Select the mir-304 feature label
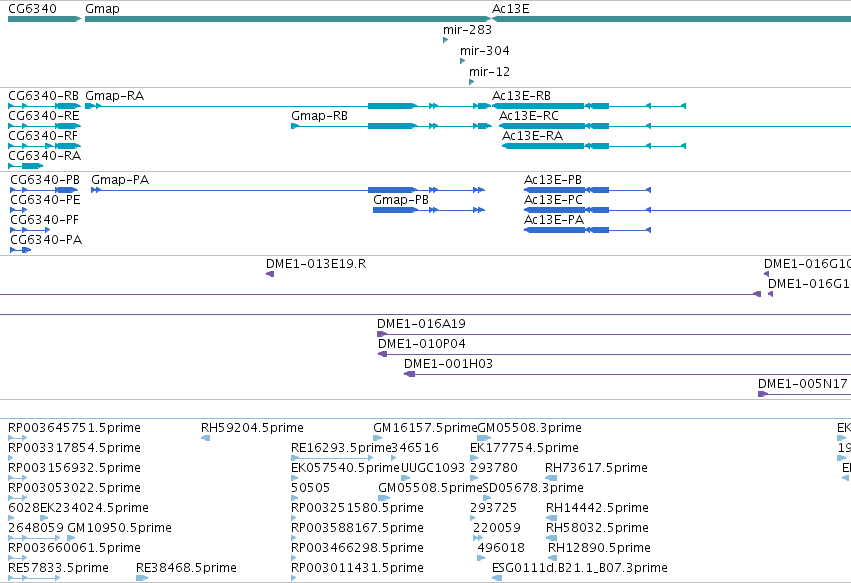 (485, 51)
